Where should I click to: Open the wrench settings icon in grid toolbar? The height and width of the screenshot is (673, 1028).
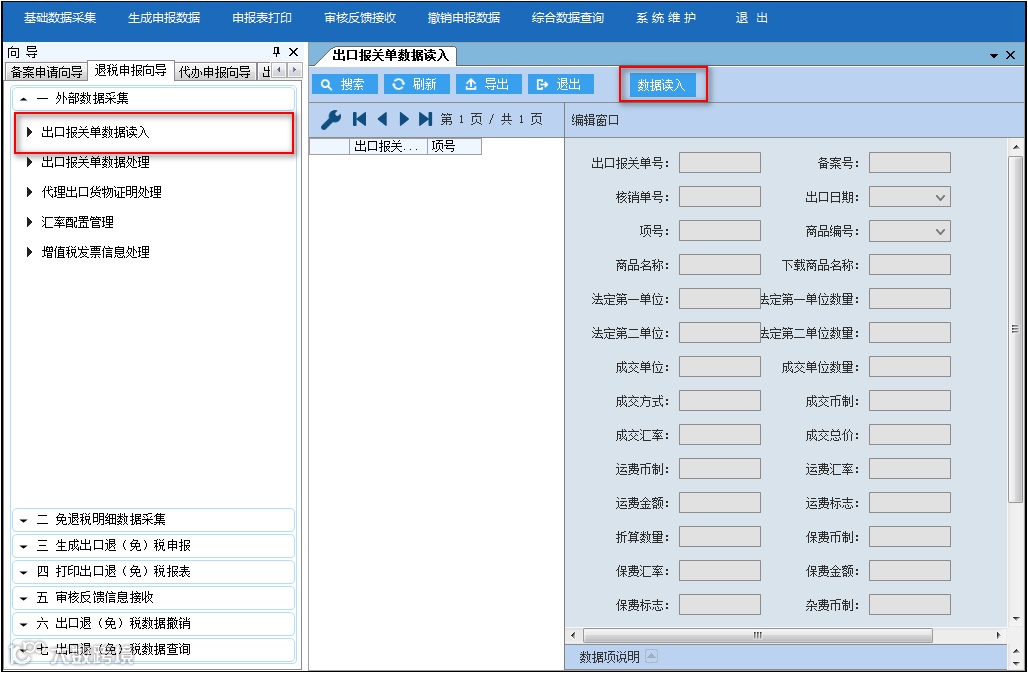[x=330, y=119]
